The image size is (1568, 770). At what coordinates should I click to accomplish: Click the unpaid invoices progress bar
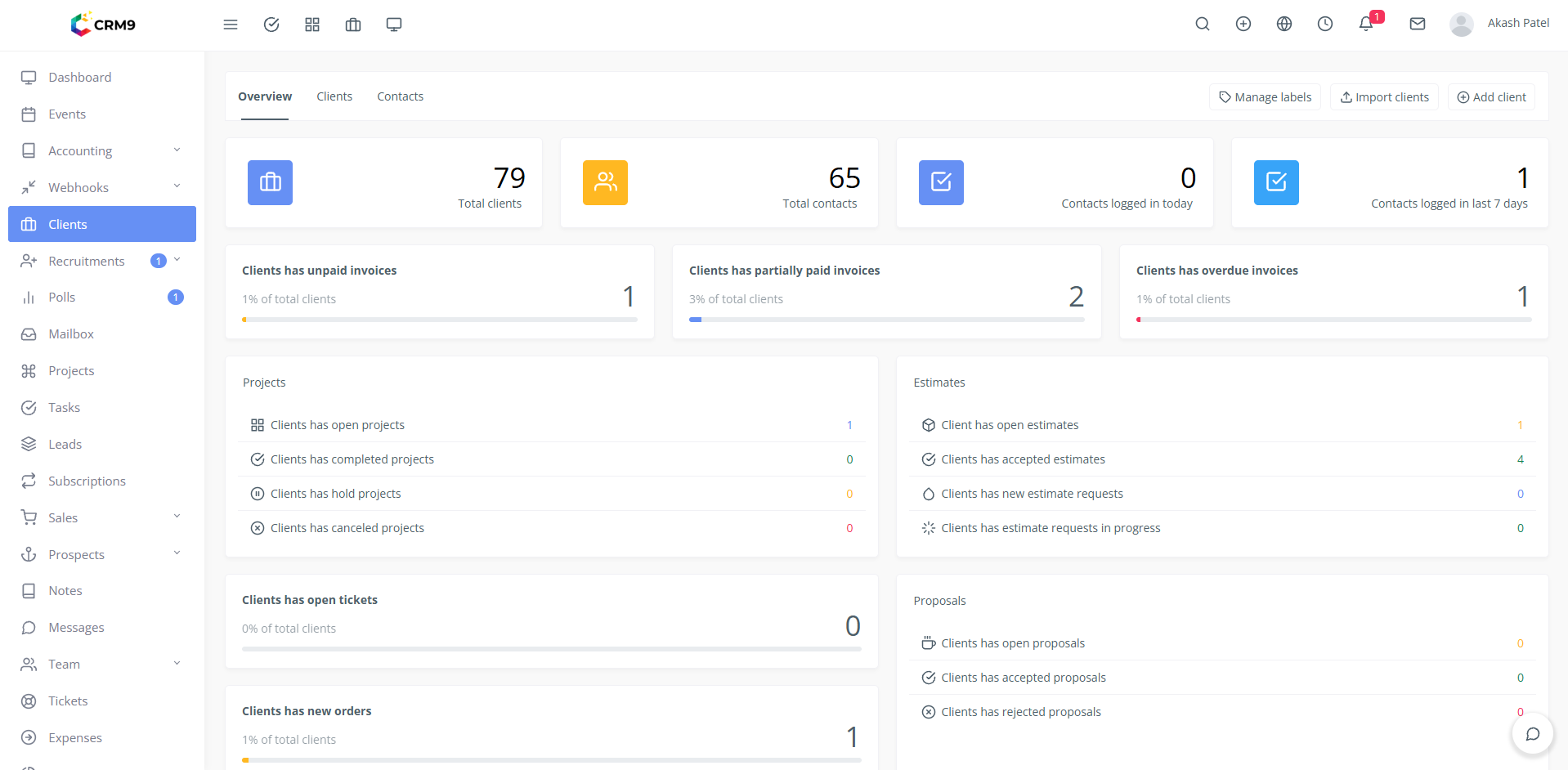pyautogui.click(x=439, y=320)
